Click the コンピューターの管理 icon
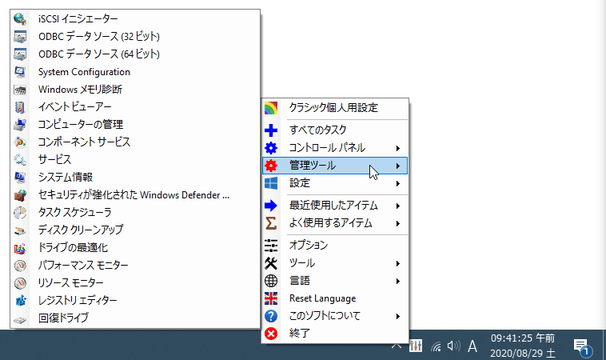606x360 pixels. (x=20, y=125)
